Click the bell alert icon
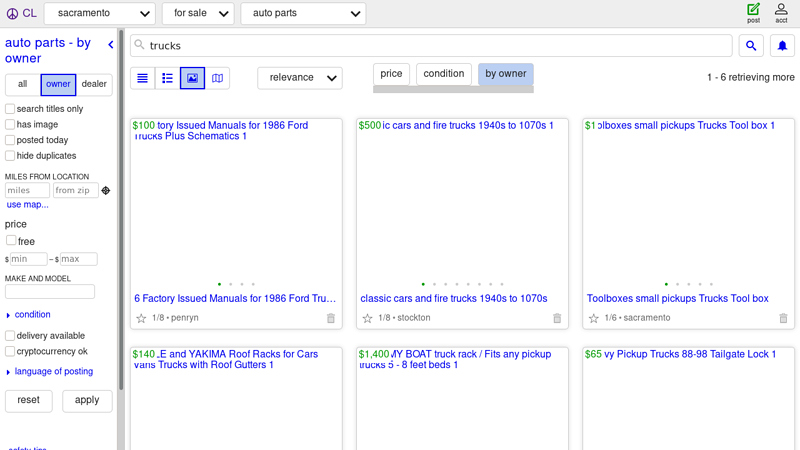Viewport: 800px width, 450px height. 782,46
